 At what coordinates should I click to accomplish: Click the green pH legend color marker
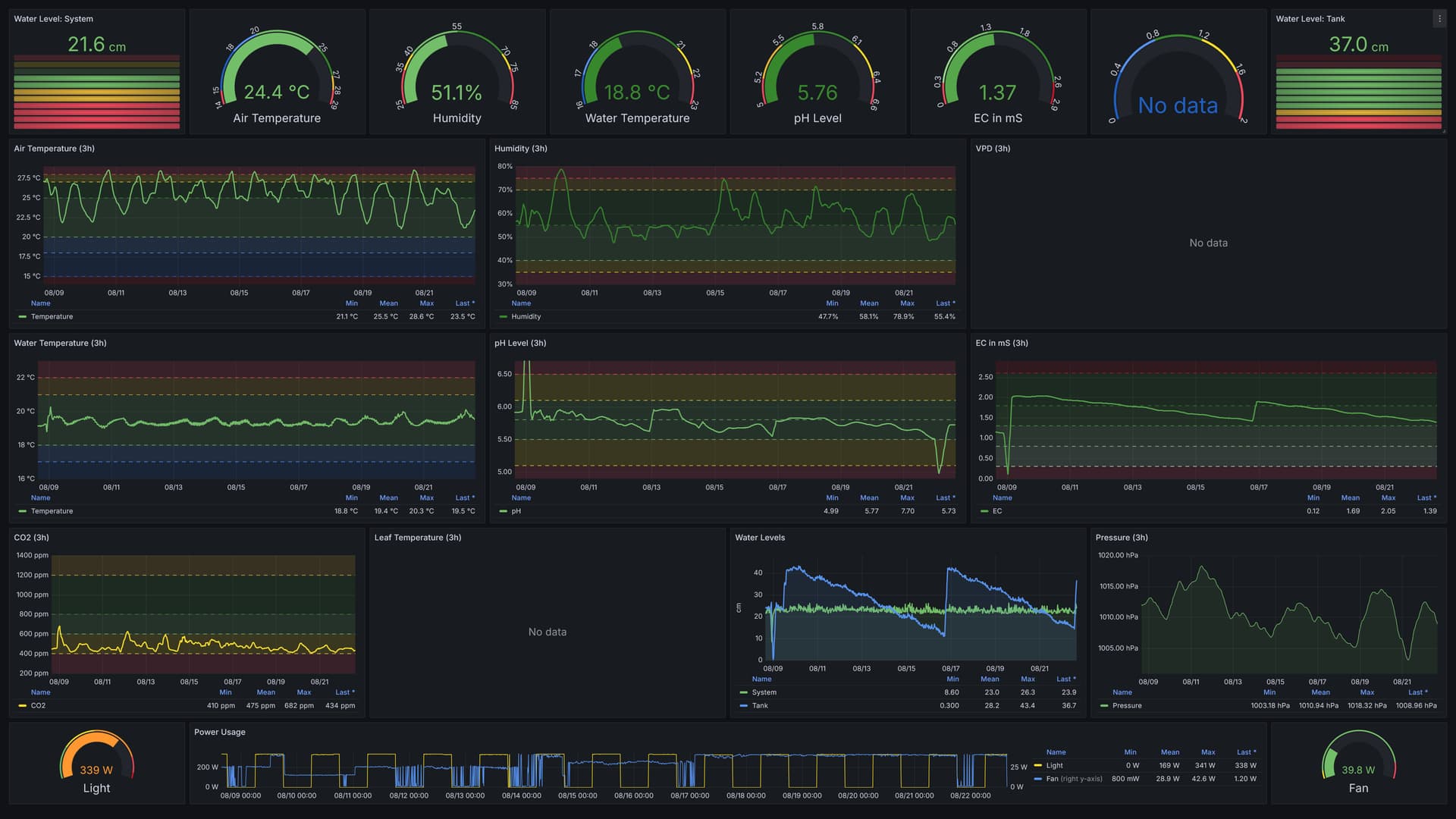pos(503,512)
